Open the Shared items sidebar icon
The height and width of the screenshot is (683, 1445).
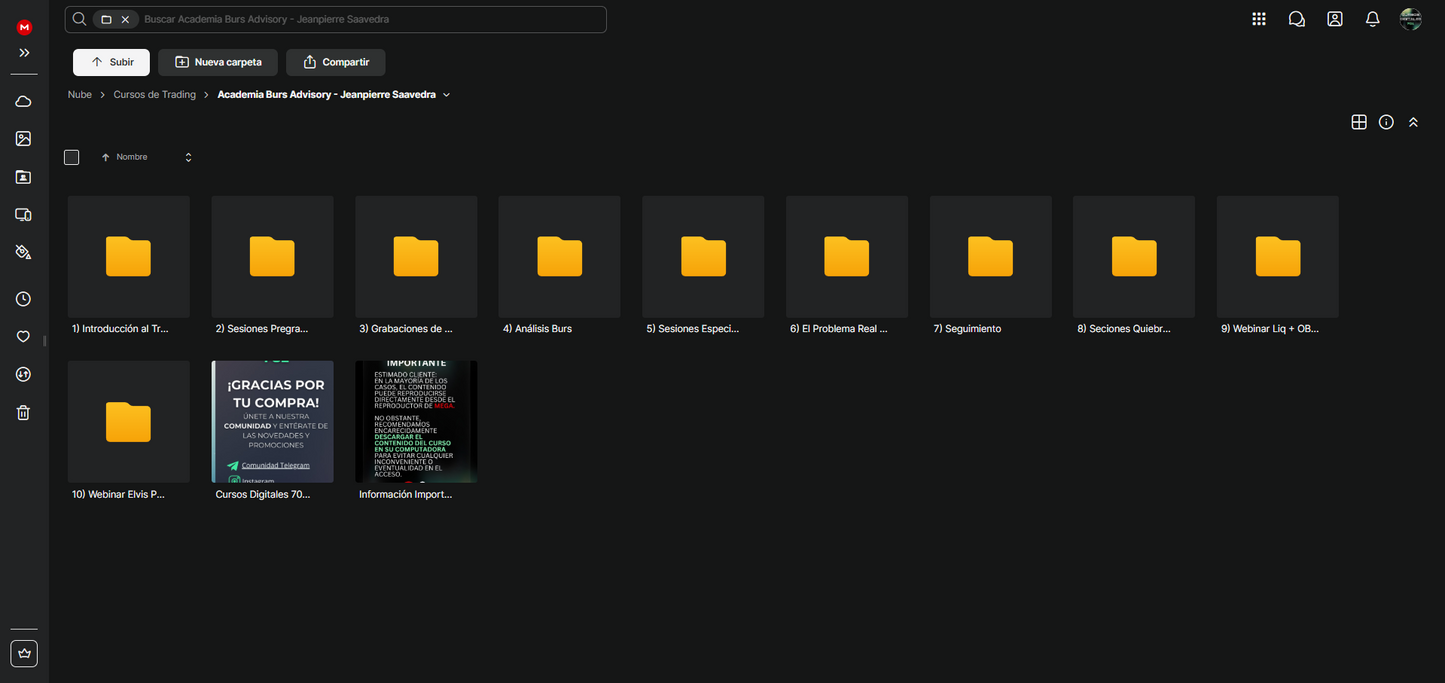click(x=24, y=177)
